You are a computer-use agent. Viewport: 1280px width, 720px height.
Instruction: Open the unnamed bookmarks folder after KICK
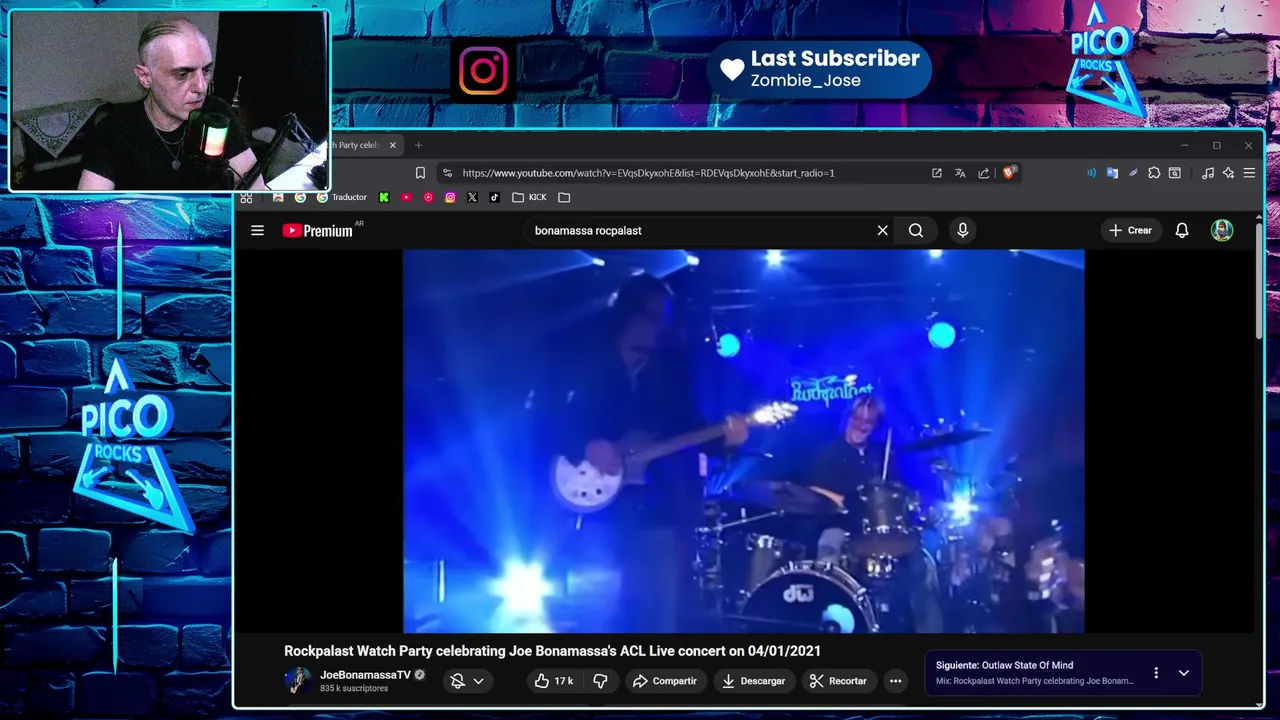click(x=564, y=197)
